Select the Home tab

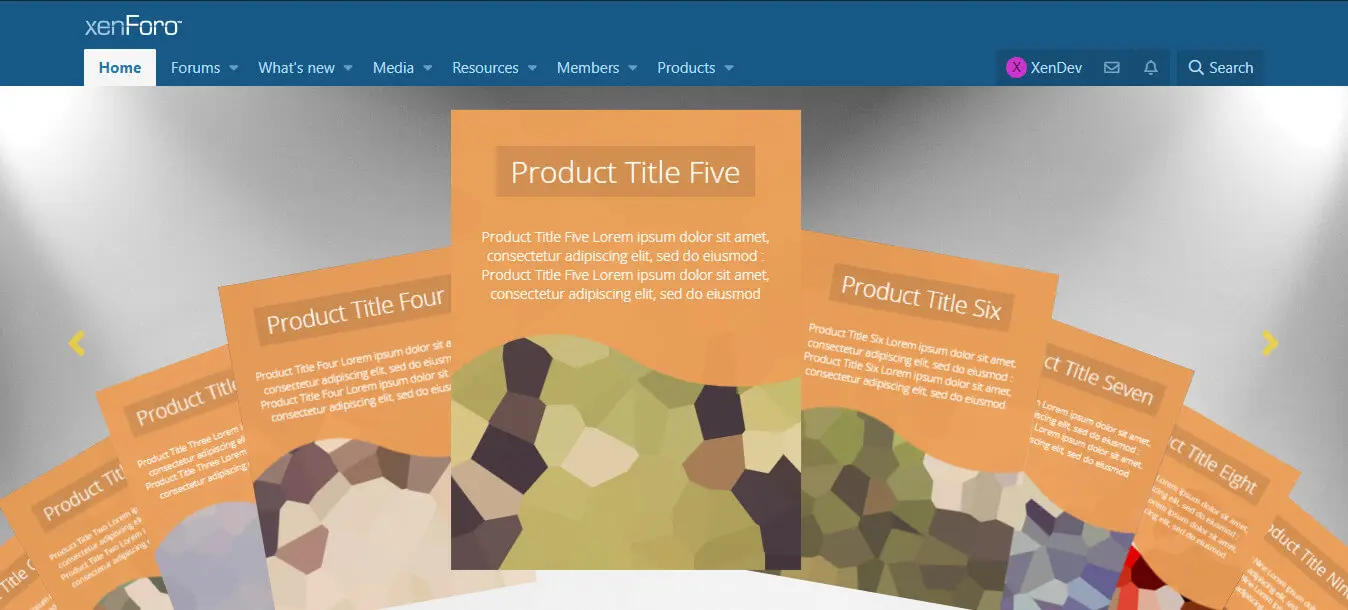pos(120,68)
